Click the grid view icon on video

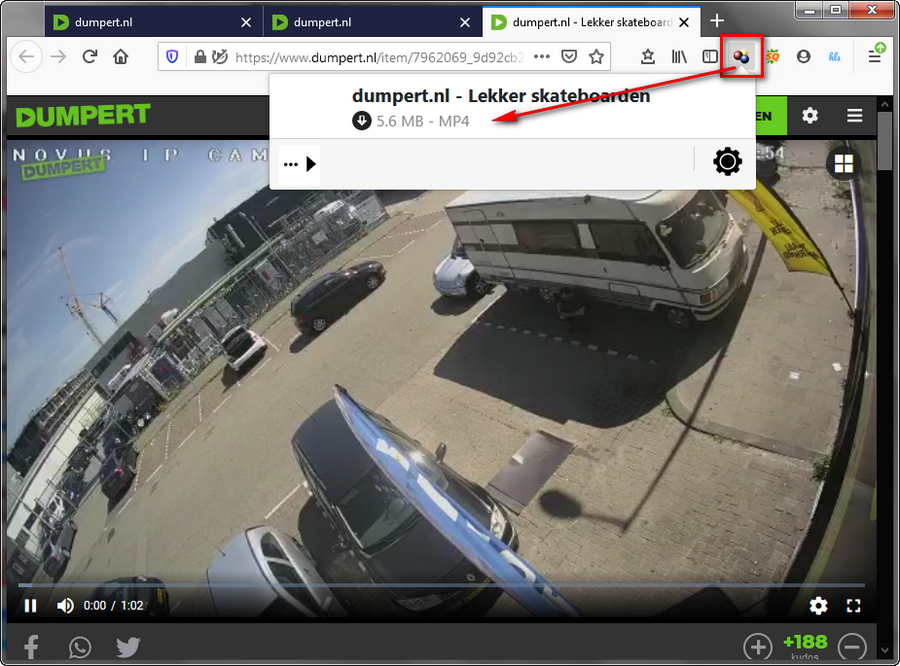pos(843,164)
